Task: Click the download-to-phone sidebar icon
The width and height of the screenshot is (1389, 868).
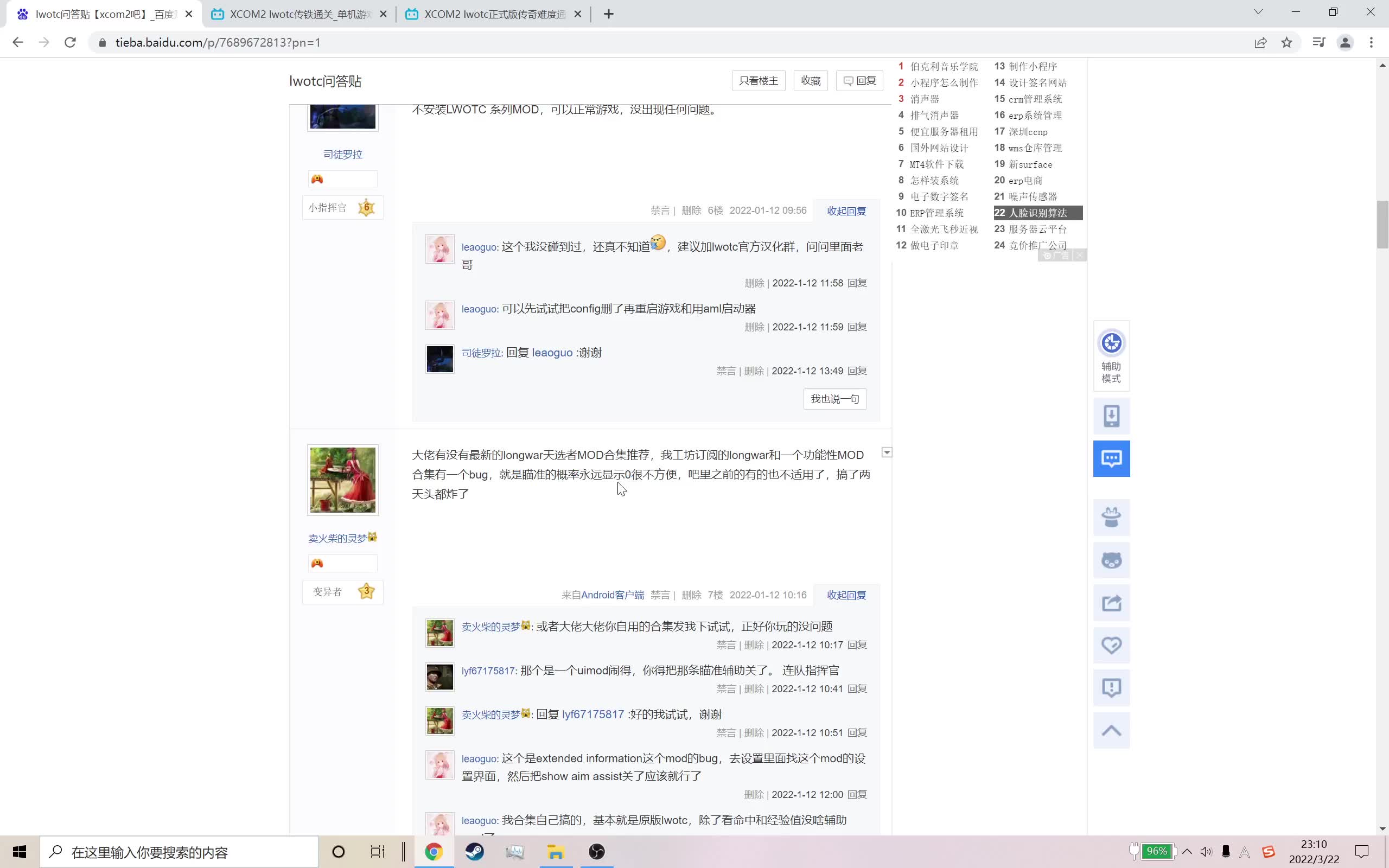Action: click(1111, 416)
